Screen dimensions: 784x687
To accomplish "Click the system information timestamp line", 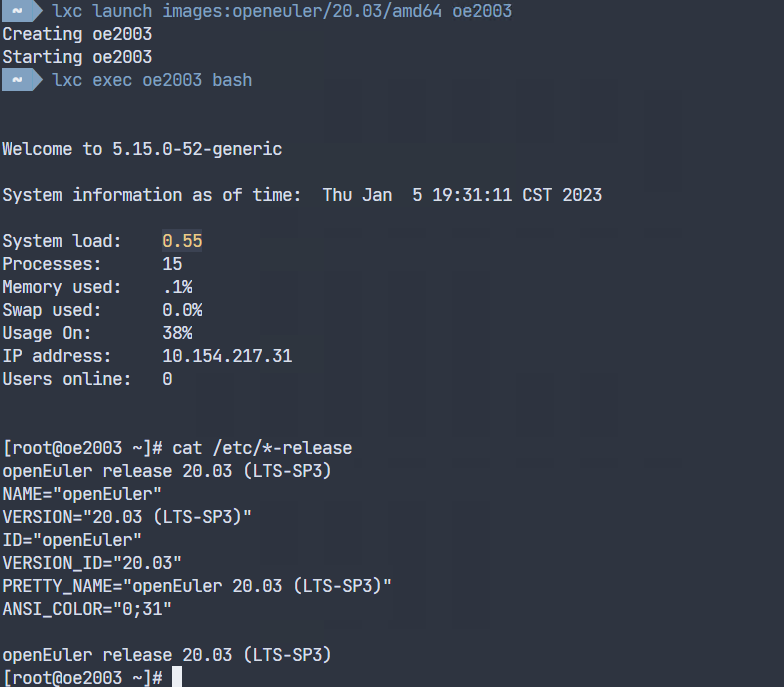I will click(x=302, y=195).
